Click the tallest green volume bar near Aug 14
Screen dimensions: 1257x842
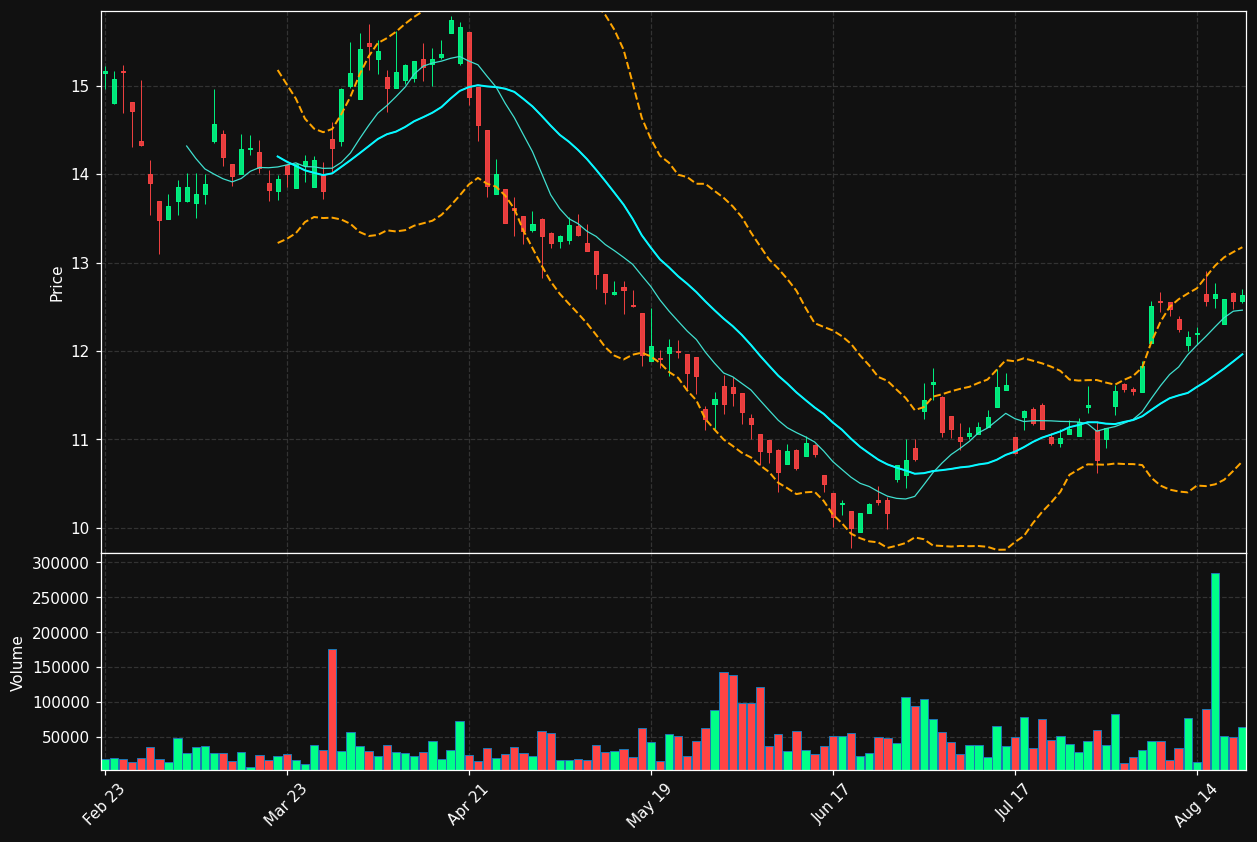[x=1215, y=671]
